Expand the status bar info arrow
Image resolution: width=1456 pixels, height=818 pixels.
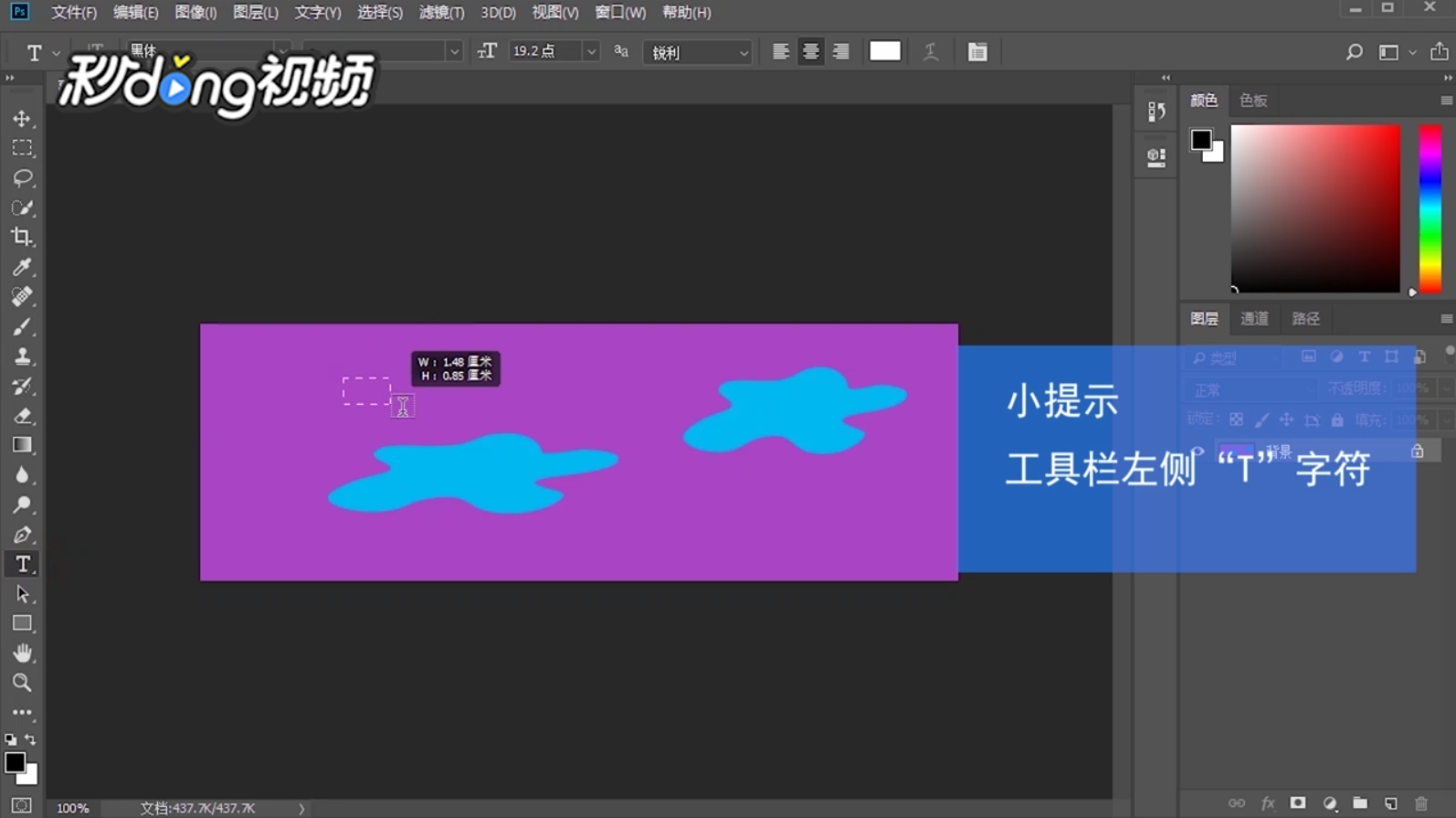(x=301, y=808)
